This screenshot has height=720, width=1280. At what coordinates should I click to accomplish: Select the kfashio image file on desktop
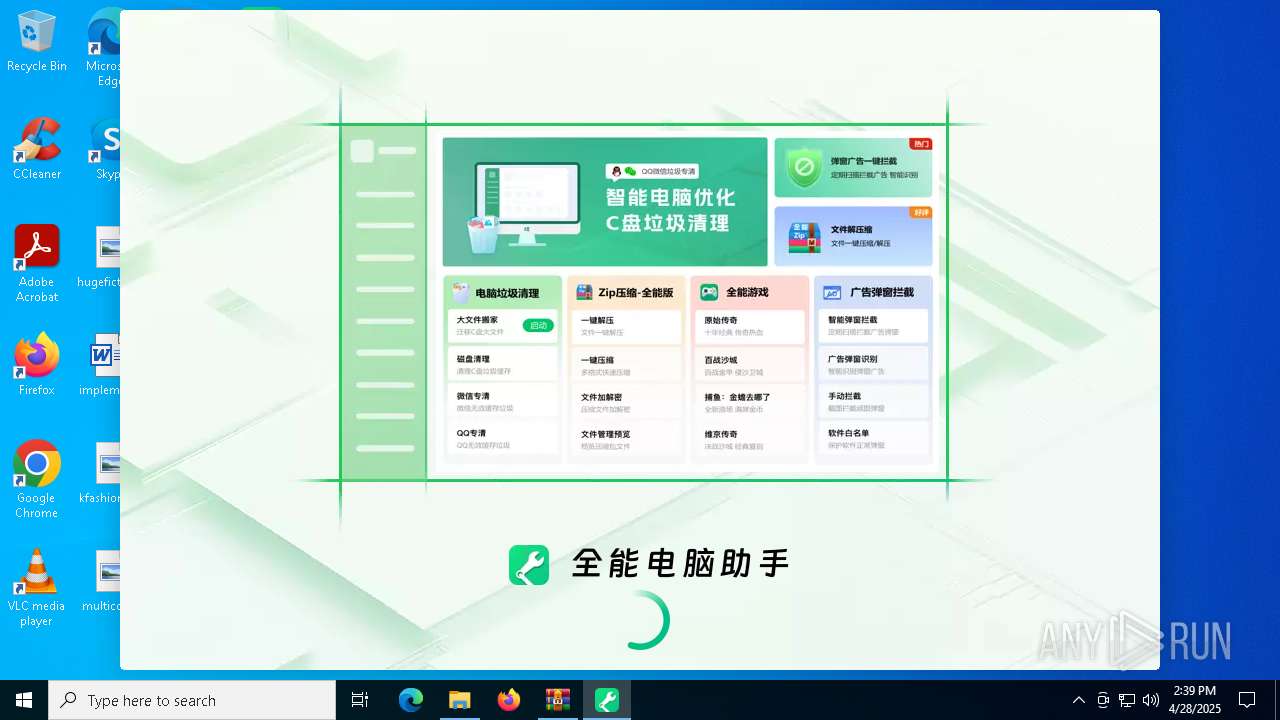100,473
